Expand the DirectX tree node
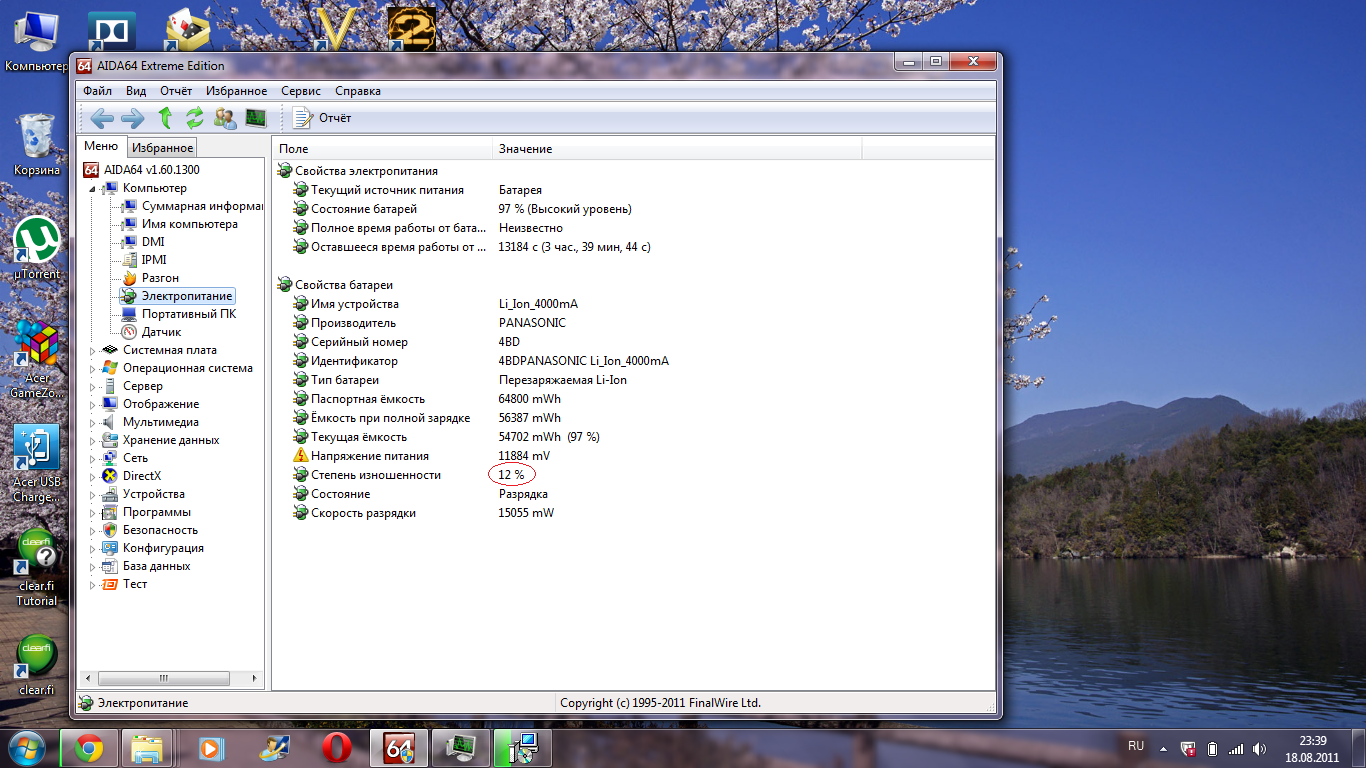 click(93, 477)
